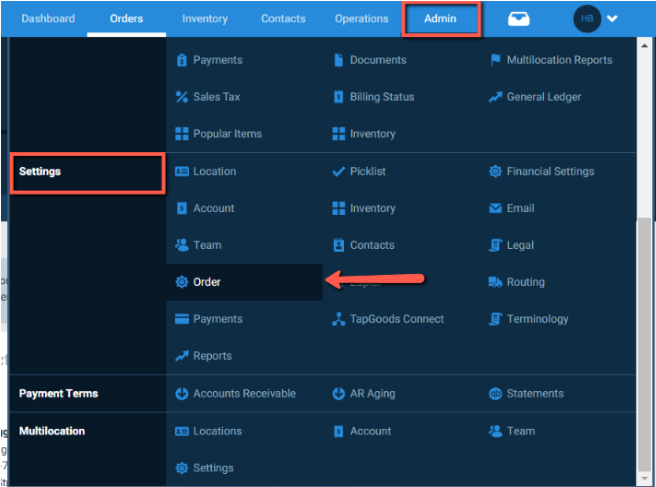Open the Multilocation Account link
Image resolution: width=656 pixels, height=487 pixels.
coord(370,431)
